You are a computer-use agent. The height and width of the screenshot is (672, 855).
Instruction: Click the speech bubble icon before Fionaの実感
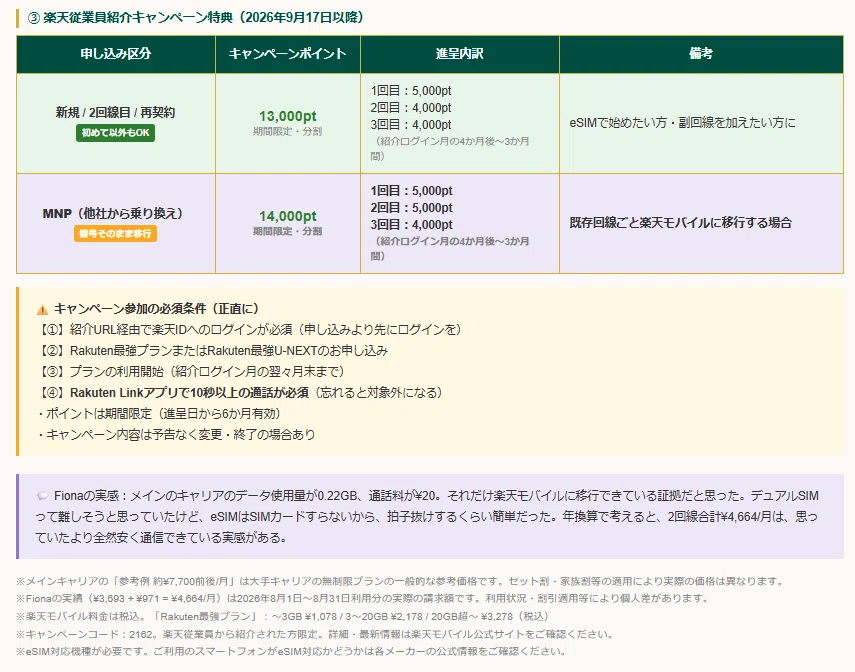click(42, 496)
